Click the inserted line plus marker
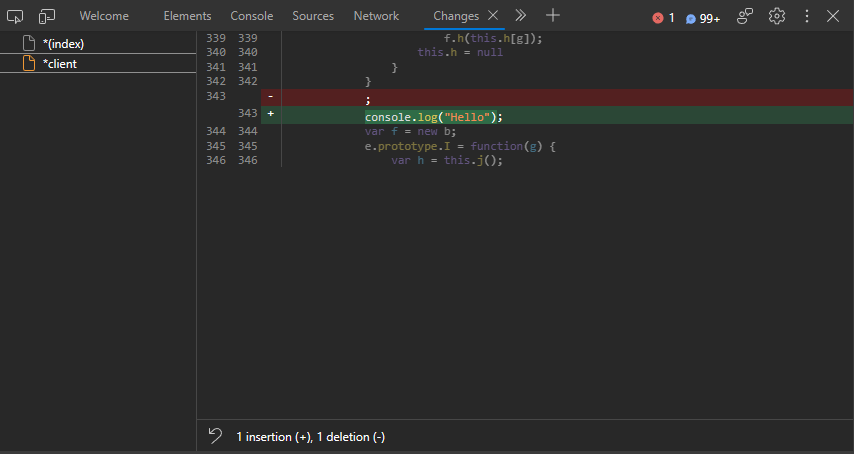Screen dimensions: 854x454 pyautogui.click(x=271, y=113)
